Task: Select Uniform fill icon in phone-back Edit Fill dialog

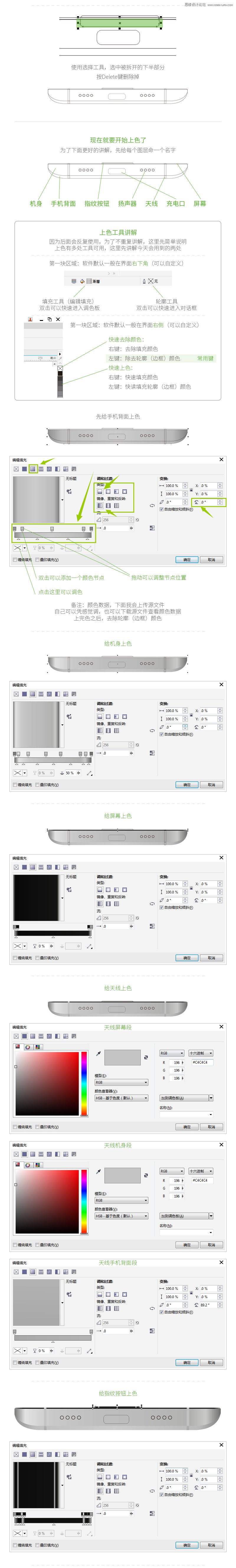Action: click(x=24, y=469)
